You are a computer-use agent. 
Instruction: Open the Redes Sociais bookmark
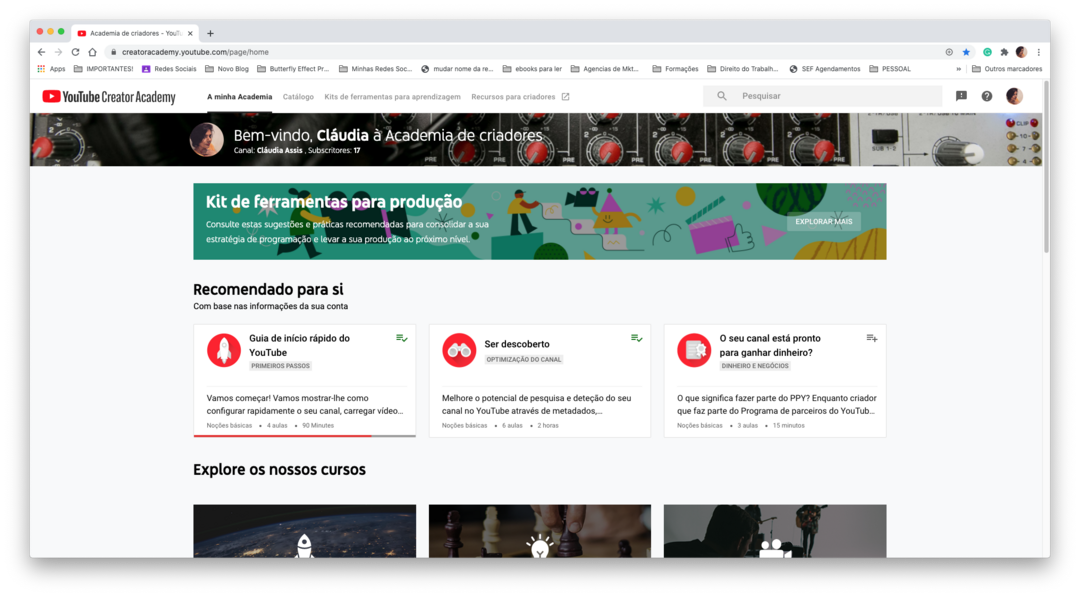169,69
